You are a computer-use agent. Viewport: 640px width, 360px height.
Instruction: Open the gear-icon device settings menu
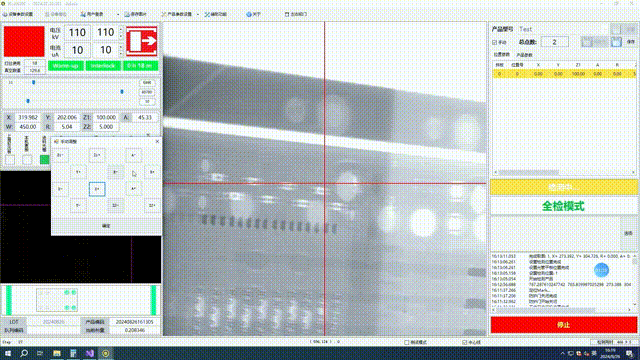point(18,14)
